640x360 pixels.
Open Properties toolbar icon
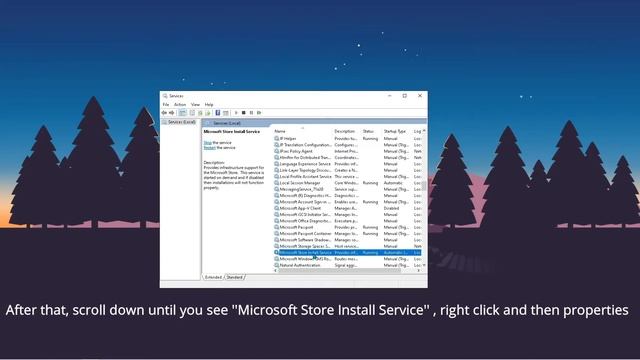[192, 113]
